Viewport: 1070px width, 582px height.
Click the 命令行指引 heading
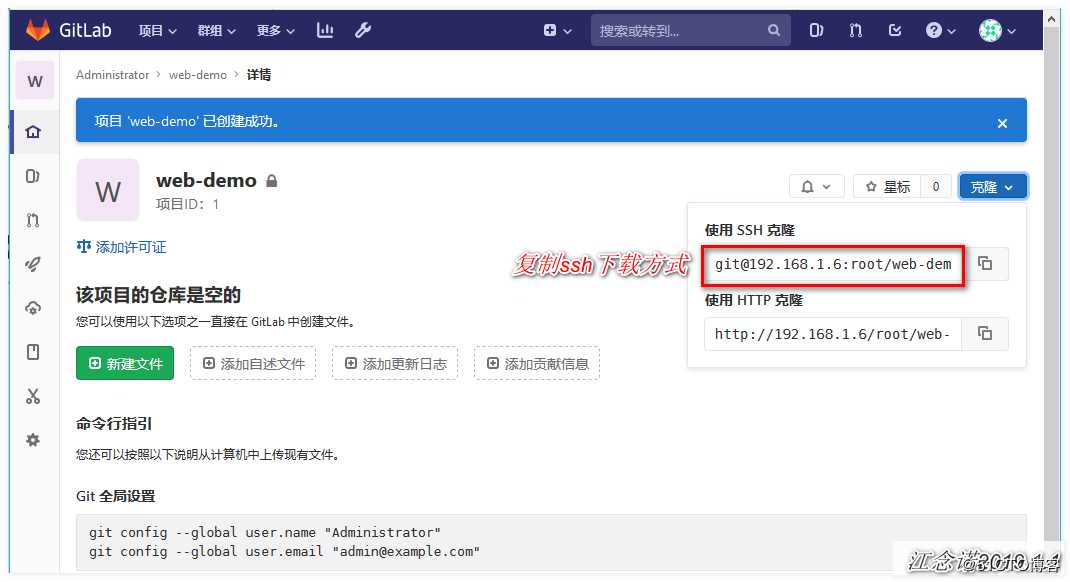coord(114,424)
